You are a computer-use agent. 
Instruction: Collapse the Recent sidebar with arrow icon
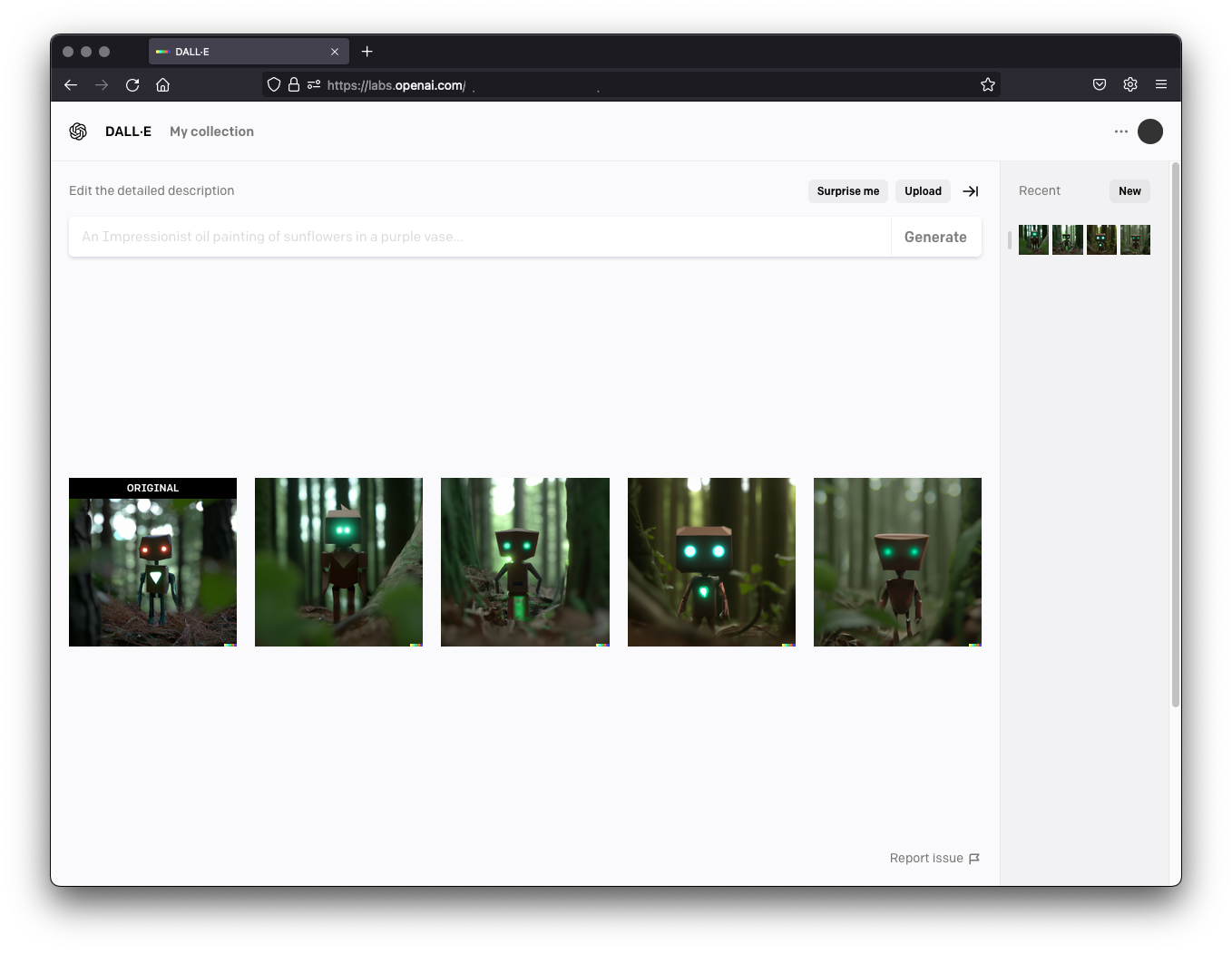(970, 191)
